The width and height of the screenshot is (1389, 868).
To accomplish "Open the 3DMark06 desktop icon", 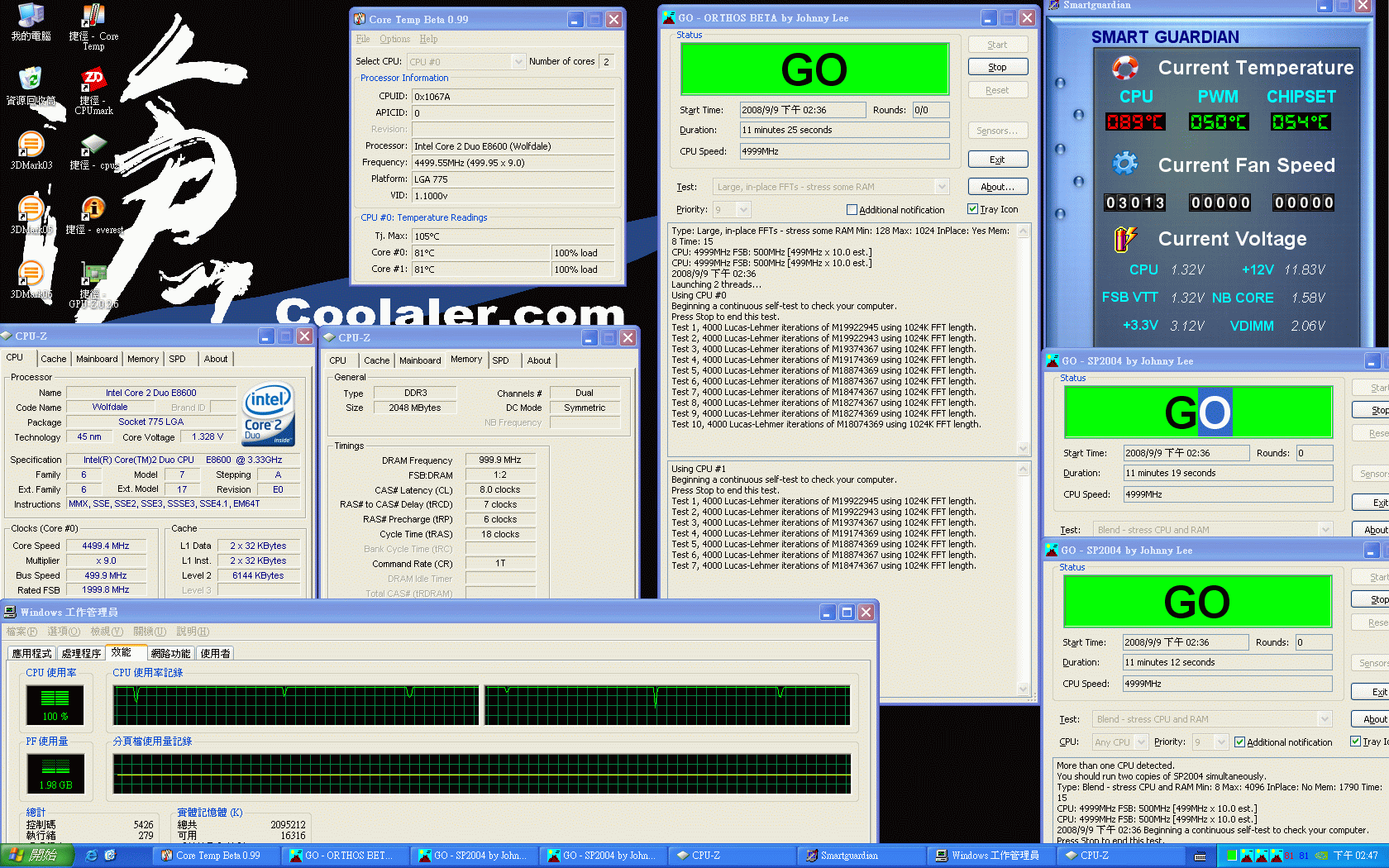I will [x=31, y=279].
